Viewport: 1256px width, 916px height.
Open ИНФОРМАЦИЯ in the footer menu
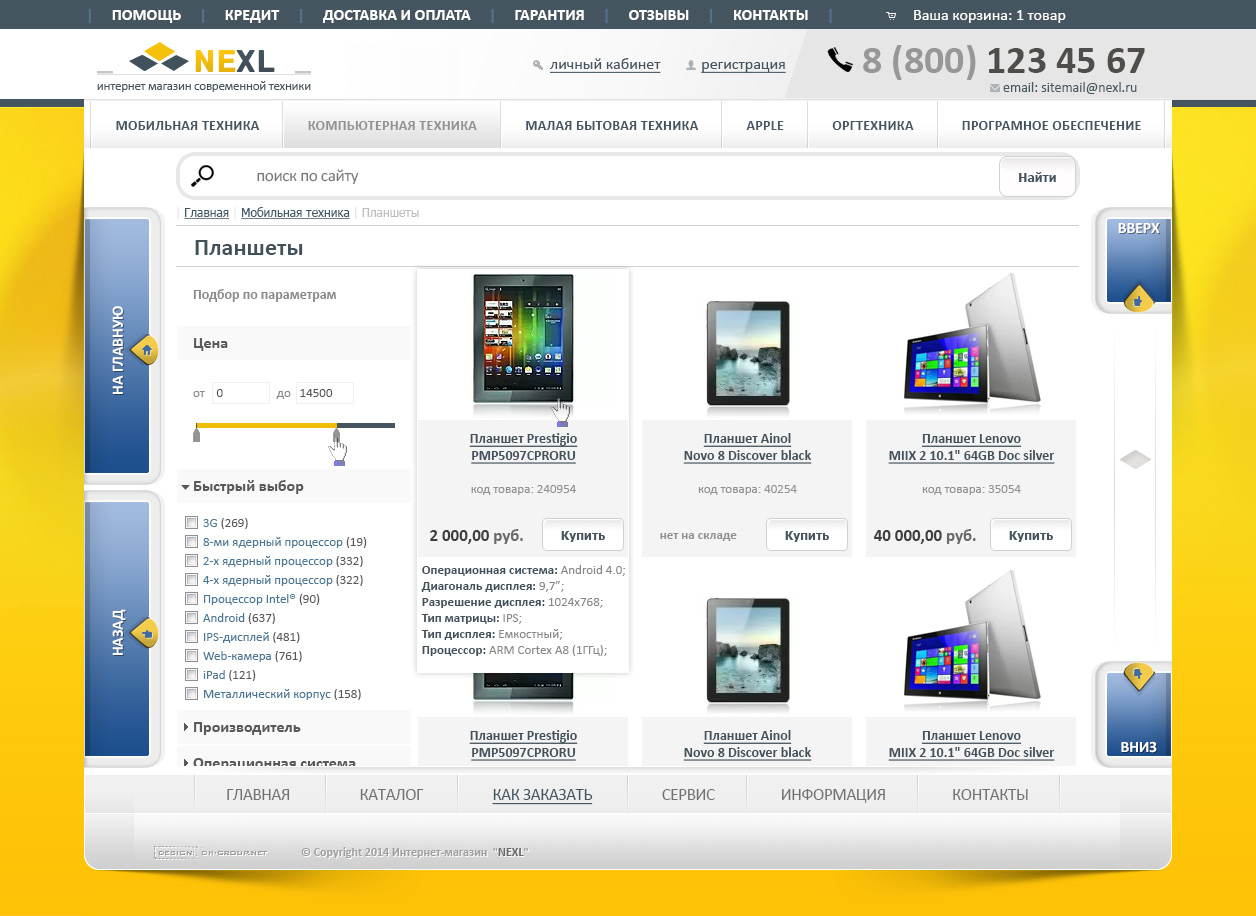833,794
